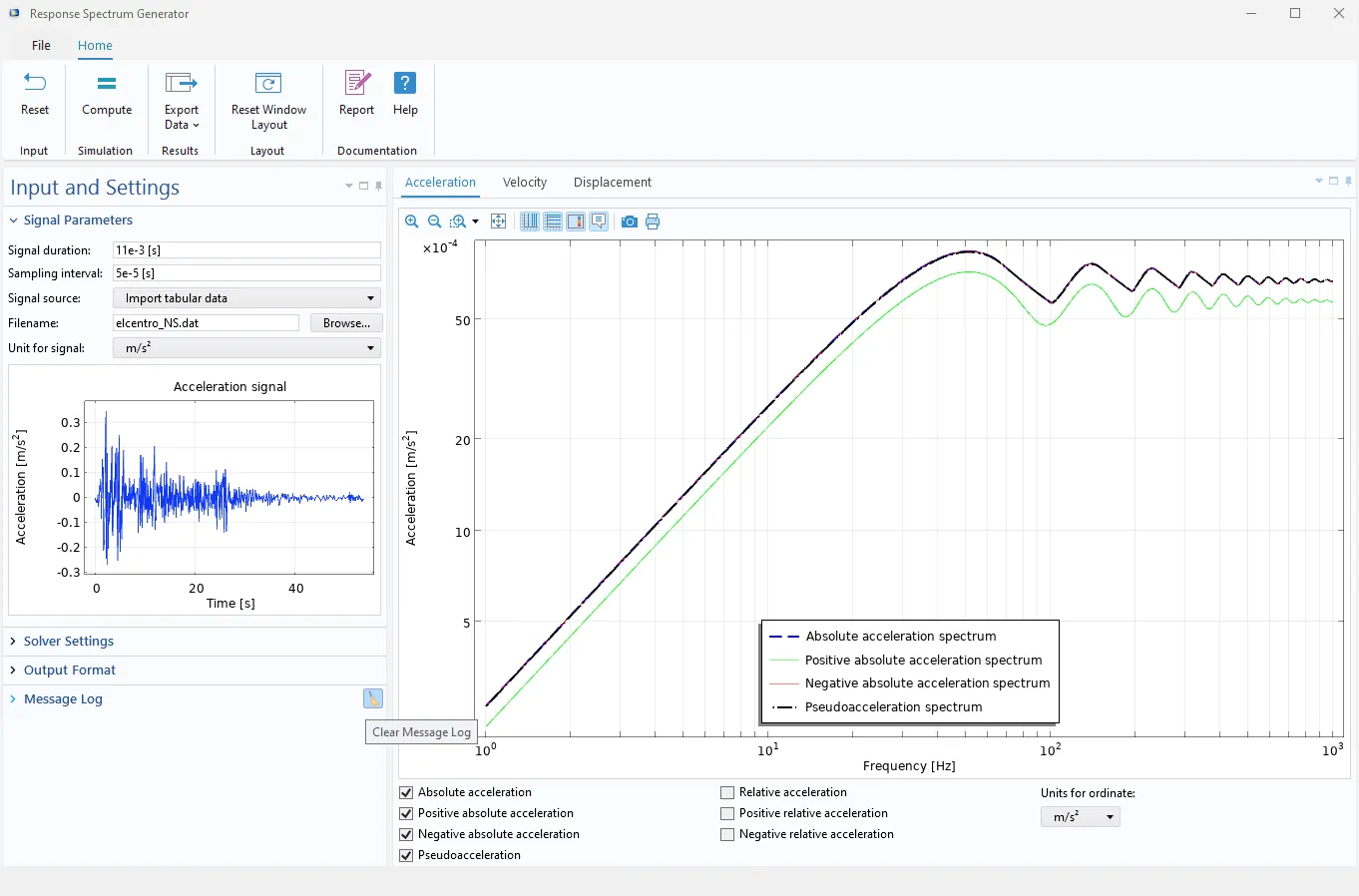Expand the Solver Settings section
Screen dimensions: 1359x896
click(68, 642)
